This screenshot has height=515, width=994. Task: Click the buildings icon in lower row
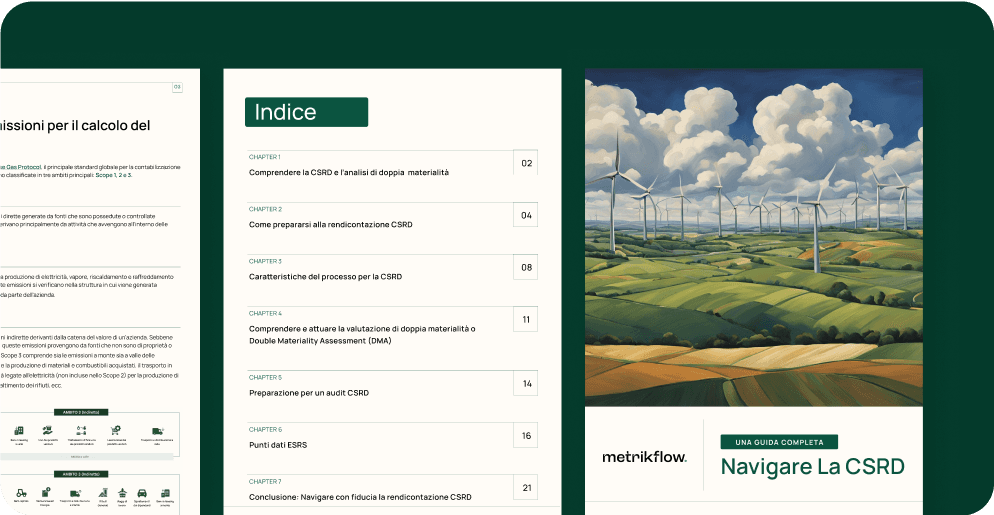[165, 493]
